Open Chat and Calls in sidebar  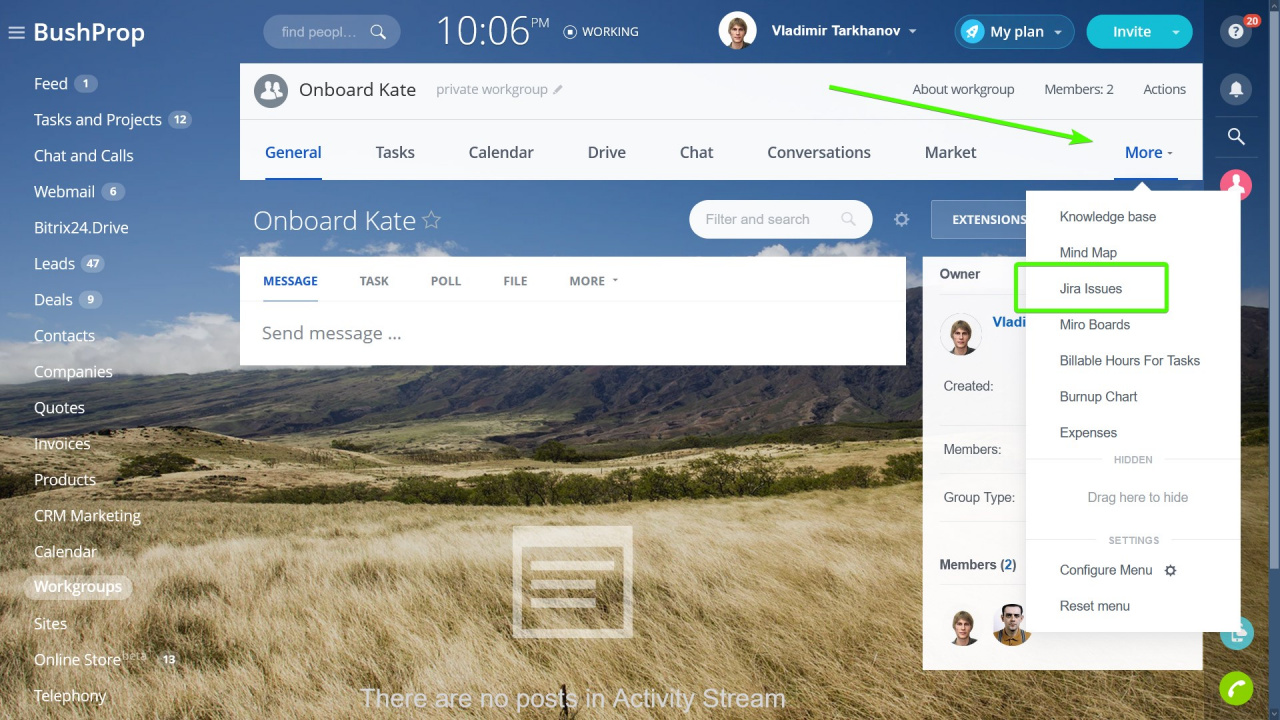point(84,156)
